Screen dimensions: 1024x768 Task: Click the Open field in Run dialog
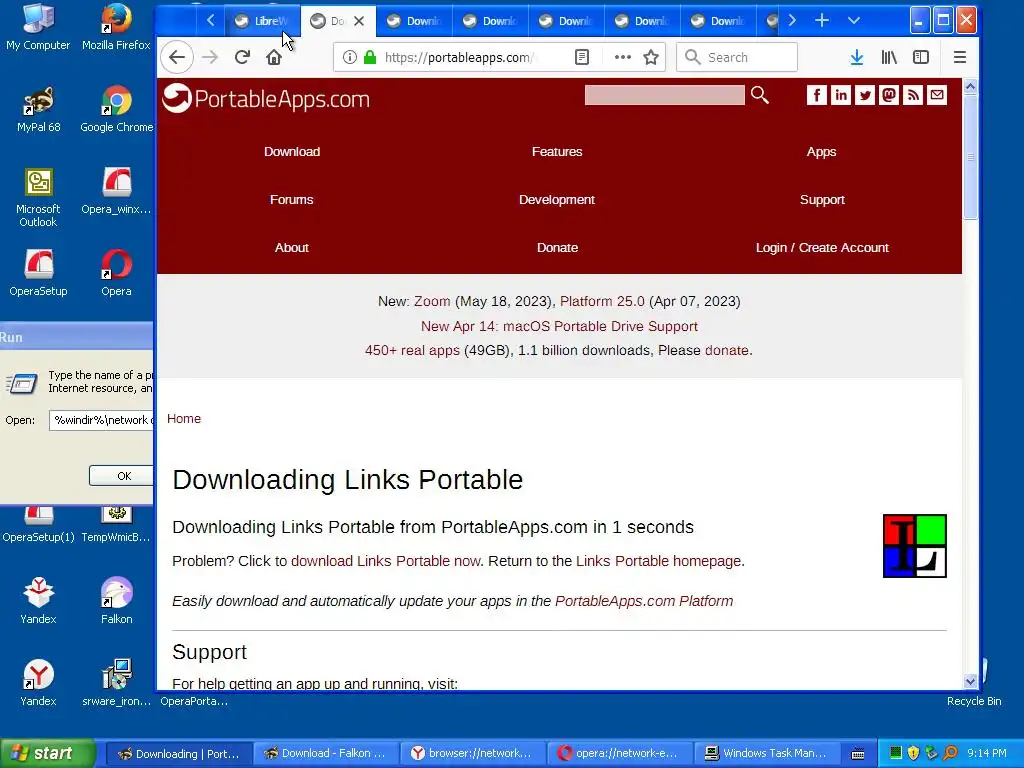tap(102, 420)
